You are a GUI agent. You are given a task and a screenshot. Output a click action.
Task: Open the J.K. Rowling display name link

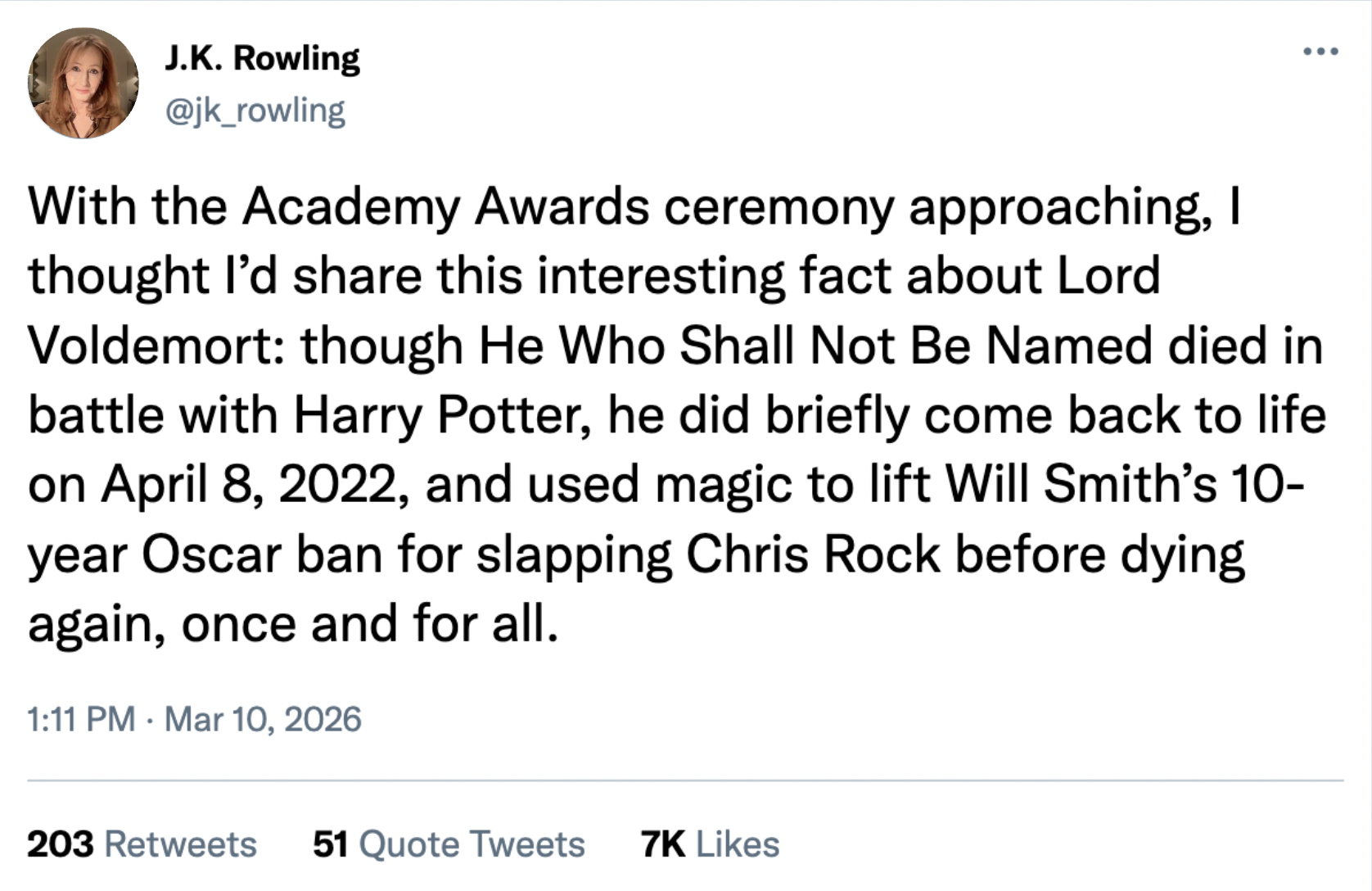[x=262, y=58]
